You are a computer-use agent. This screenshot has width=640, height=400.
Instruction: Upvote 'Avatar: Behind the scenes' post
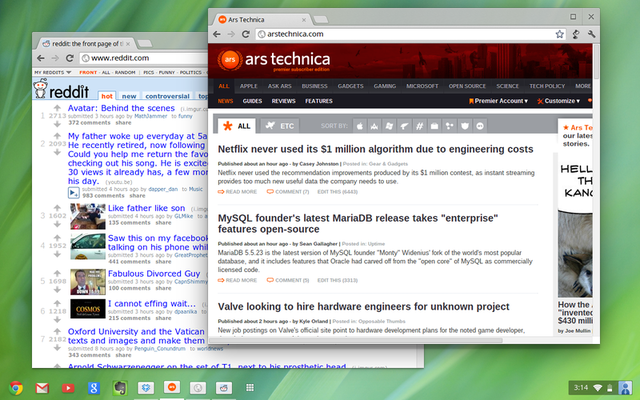point(57,108)
